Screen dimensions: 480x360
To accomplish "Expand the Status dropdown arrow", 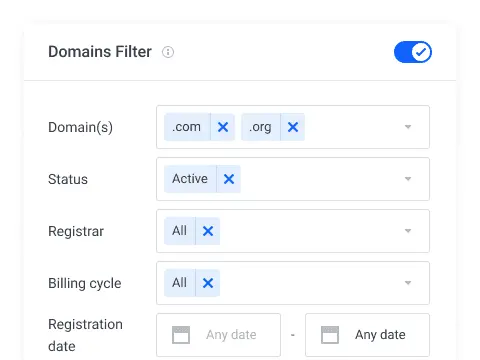I will [x=408, y=179].
